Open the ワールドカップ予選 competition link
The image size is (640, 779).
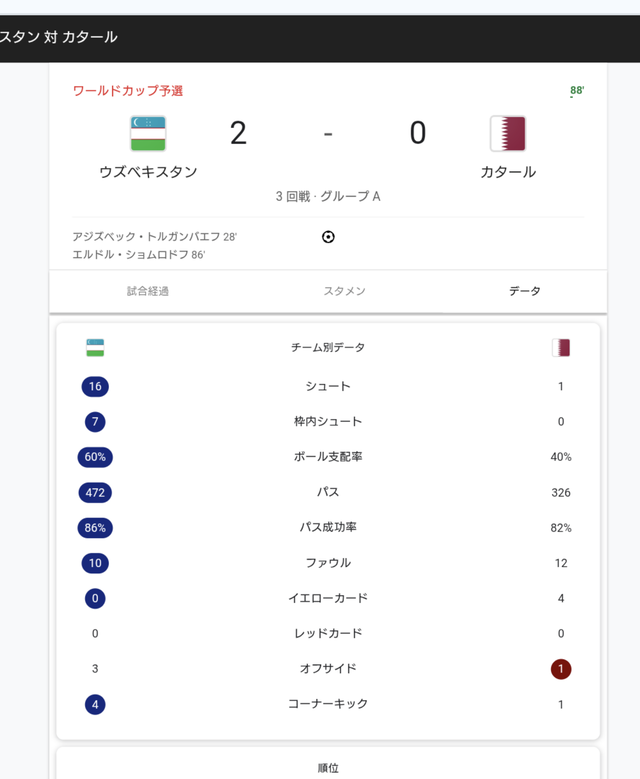click(128, 90)
